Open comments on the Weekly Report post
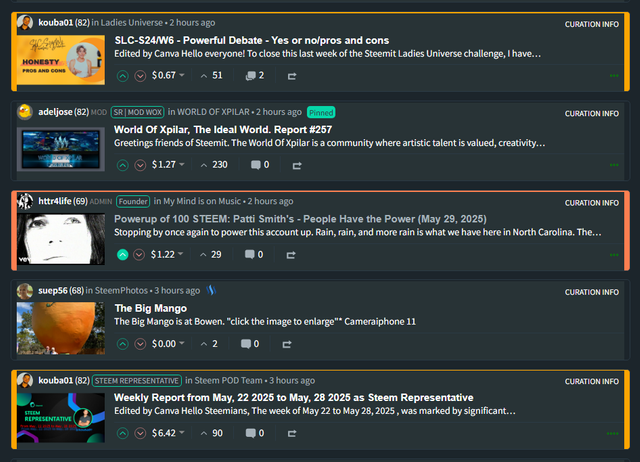The width and height of the screenshot is (640, 462). (x=255, y=433)
